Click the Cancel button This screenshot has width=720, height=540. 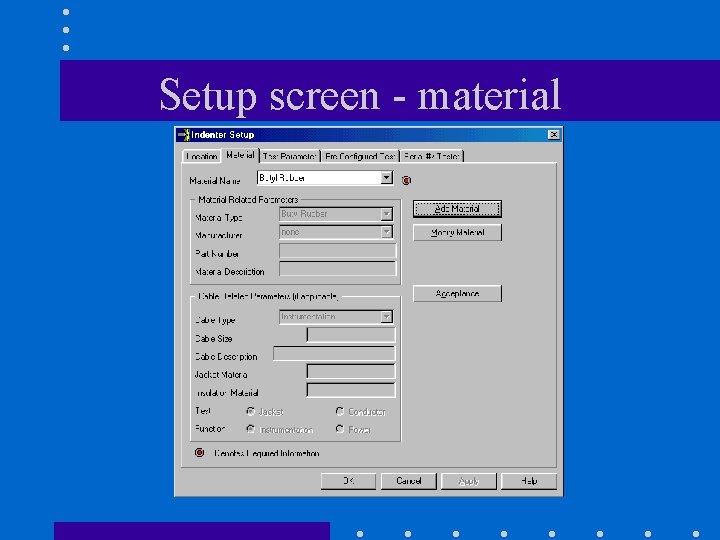pos(408,481)
